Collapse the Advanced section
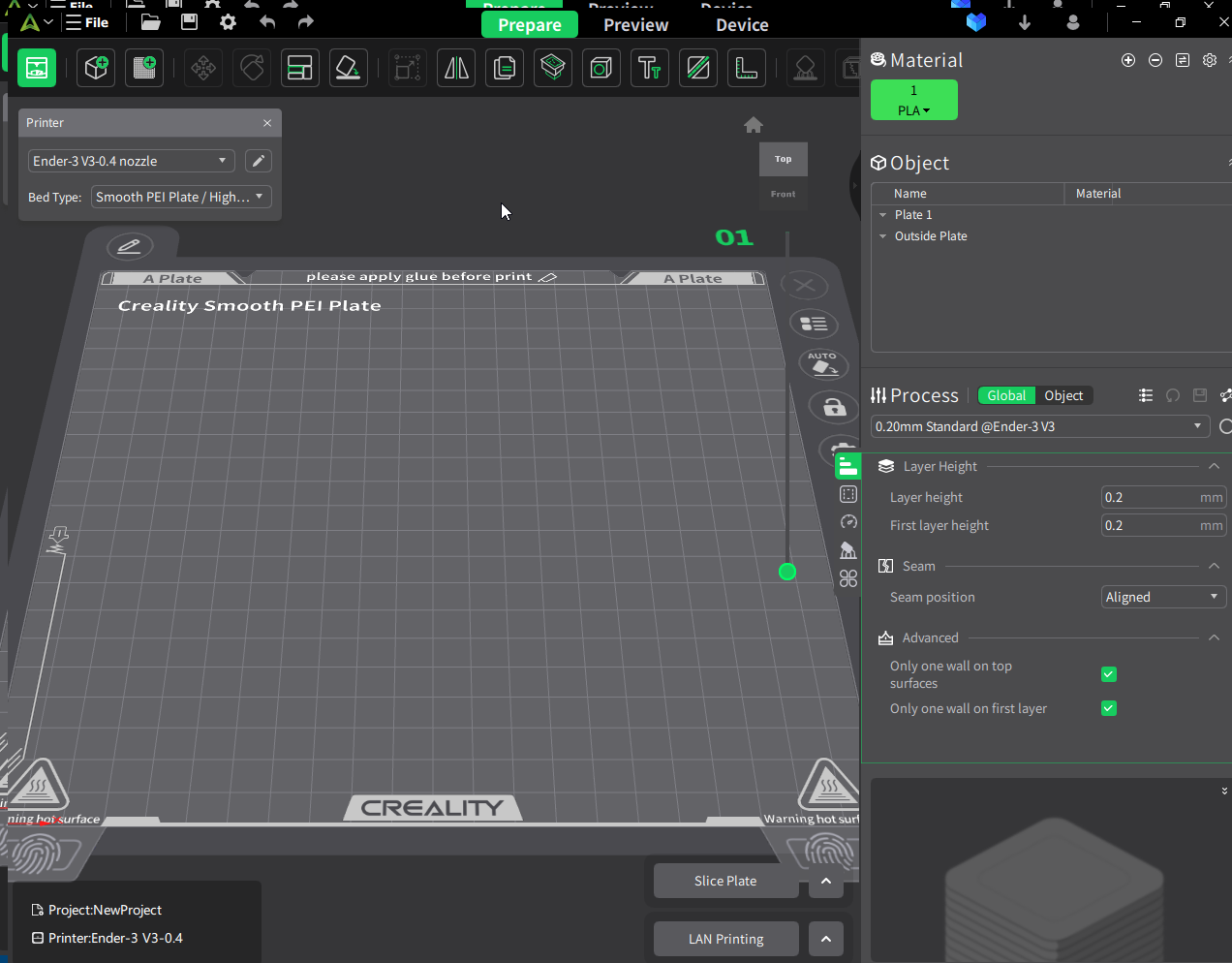The image size is (1232, 963). pos(1214,637)
